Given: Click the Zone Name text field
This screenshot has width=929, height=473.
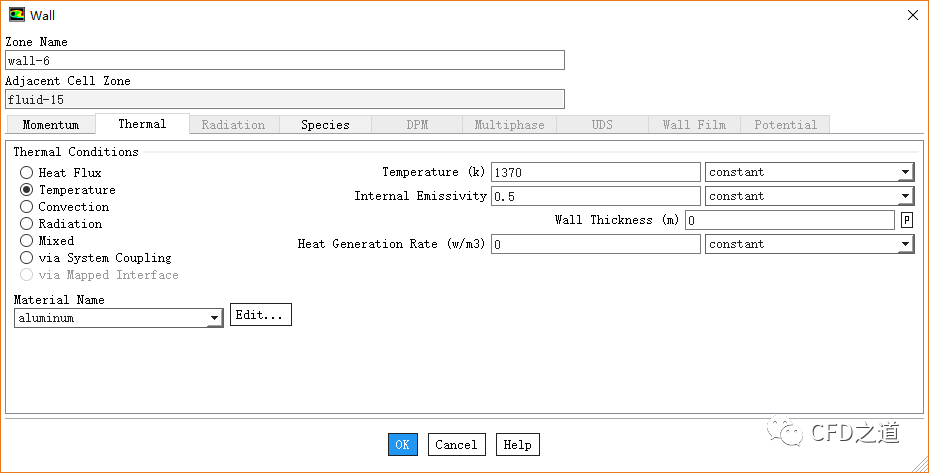Looking at the screenshot, I should point(284,60).
